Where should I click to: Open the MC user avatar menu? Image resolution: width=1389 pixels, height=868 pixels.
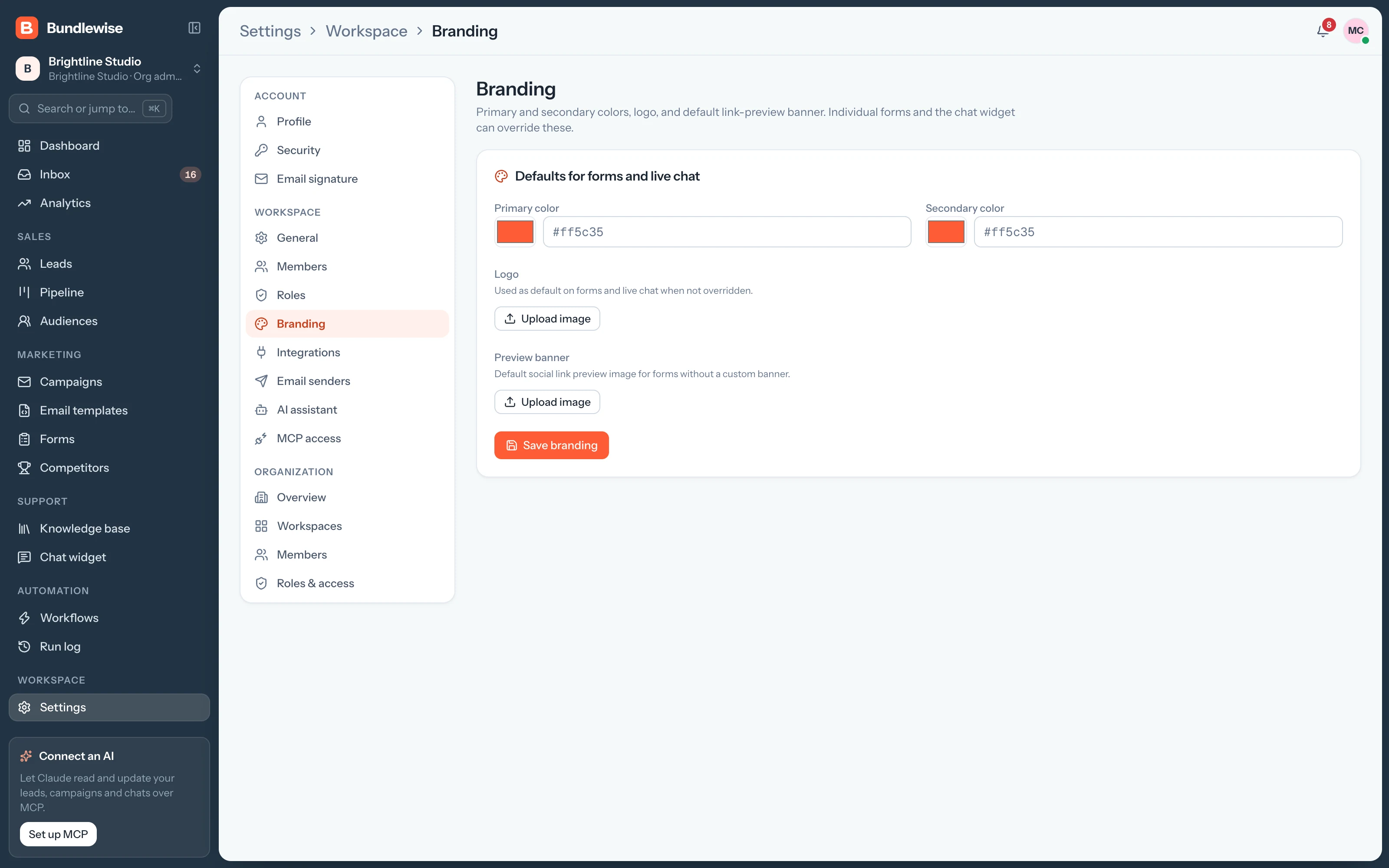pos(1356,30)
